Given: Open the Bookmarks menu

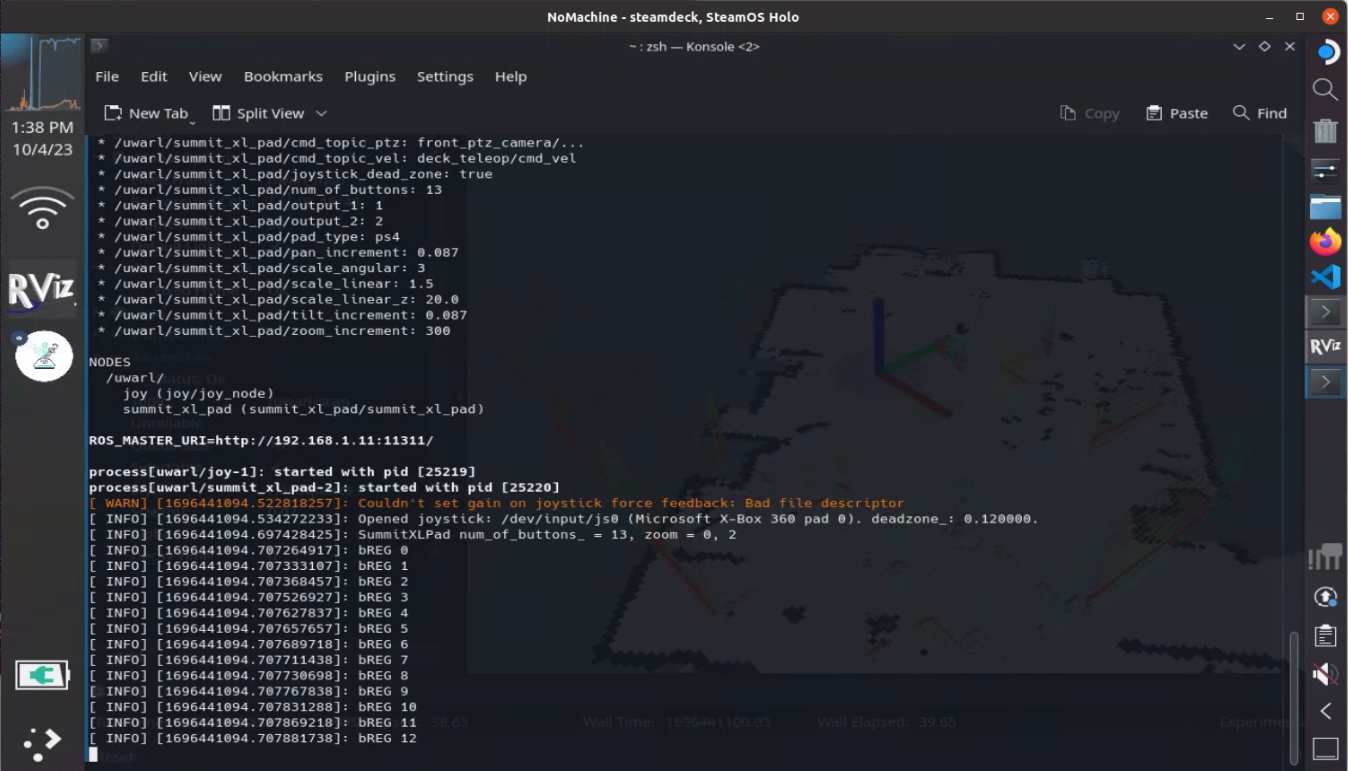Looking at the screenshot, I should (x=283, y=77).
